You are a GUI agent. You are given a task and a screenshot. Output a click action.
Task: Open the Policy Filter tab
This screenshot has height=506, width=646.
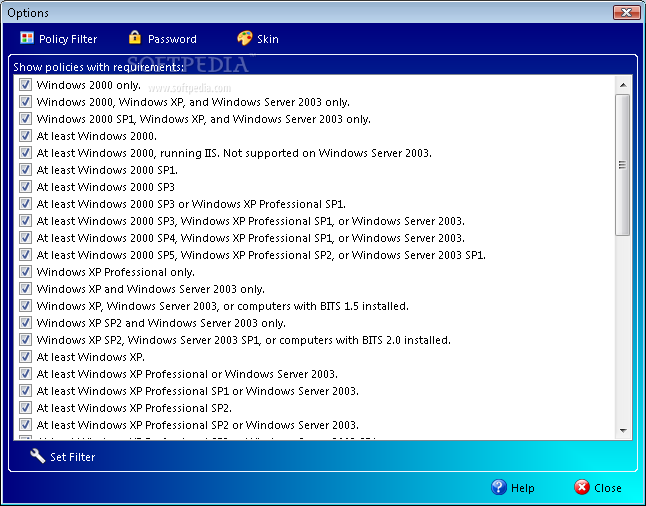pos(59,39)
